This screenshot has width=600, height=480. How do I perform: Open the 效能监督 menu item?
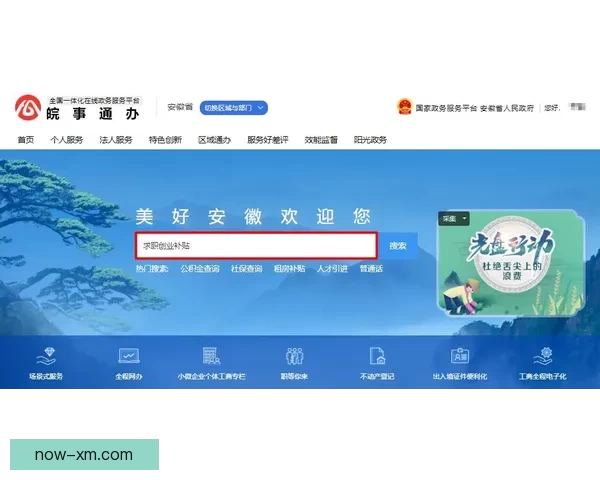click(321, 140)
